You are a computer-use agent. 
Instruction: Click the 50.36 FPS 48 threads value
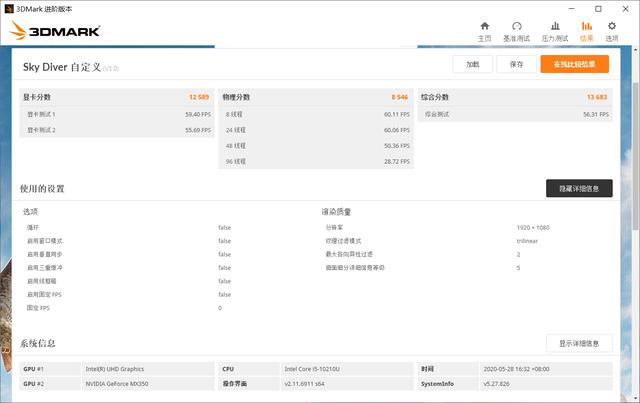tap(397, 146)
